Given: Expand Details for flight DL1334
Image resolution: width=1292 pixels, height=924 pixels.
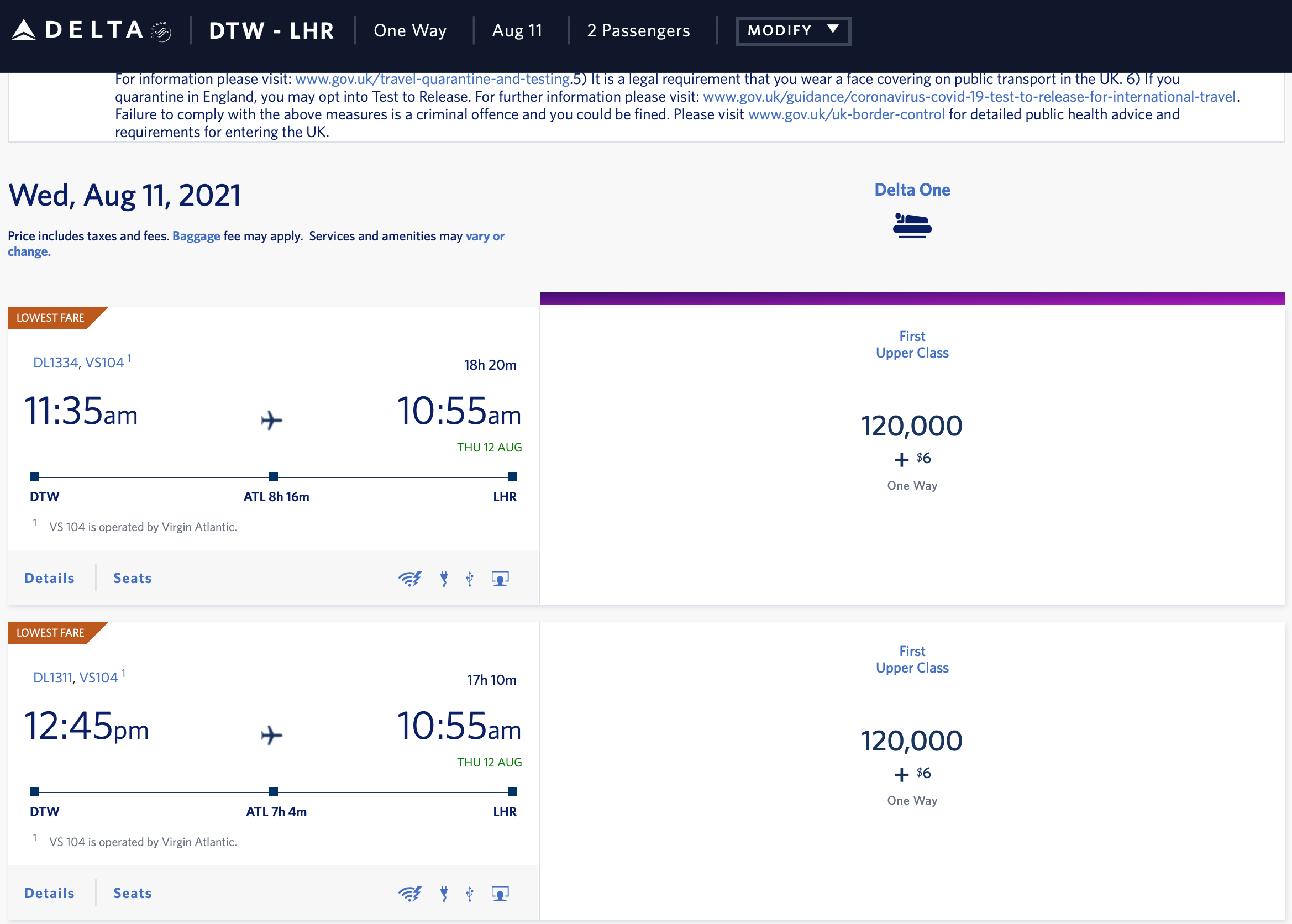Looking at the screenshot, I should pos(49,578).
